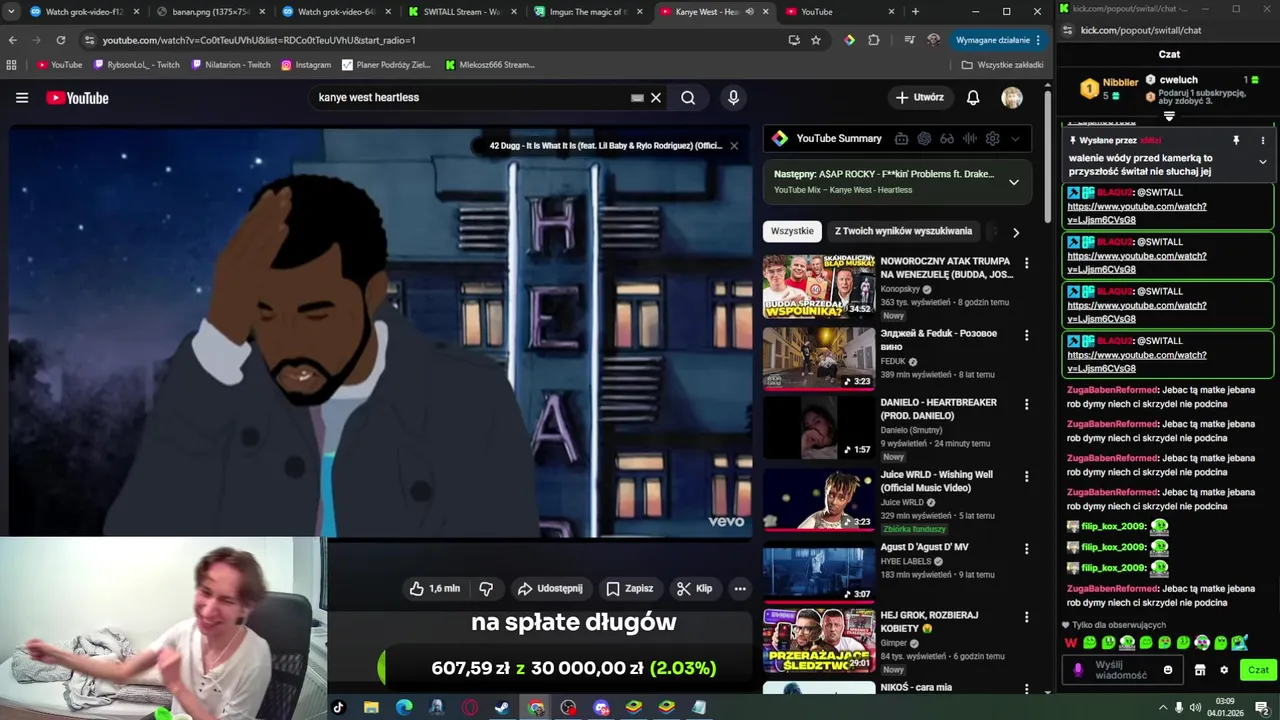Expand the Następny playlist mix panel
Image resolution: width=1280 pixels, height=720 pixels.
1013,182
